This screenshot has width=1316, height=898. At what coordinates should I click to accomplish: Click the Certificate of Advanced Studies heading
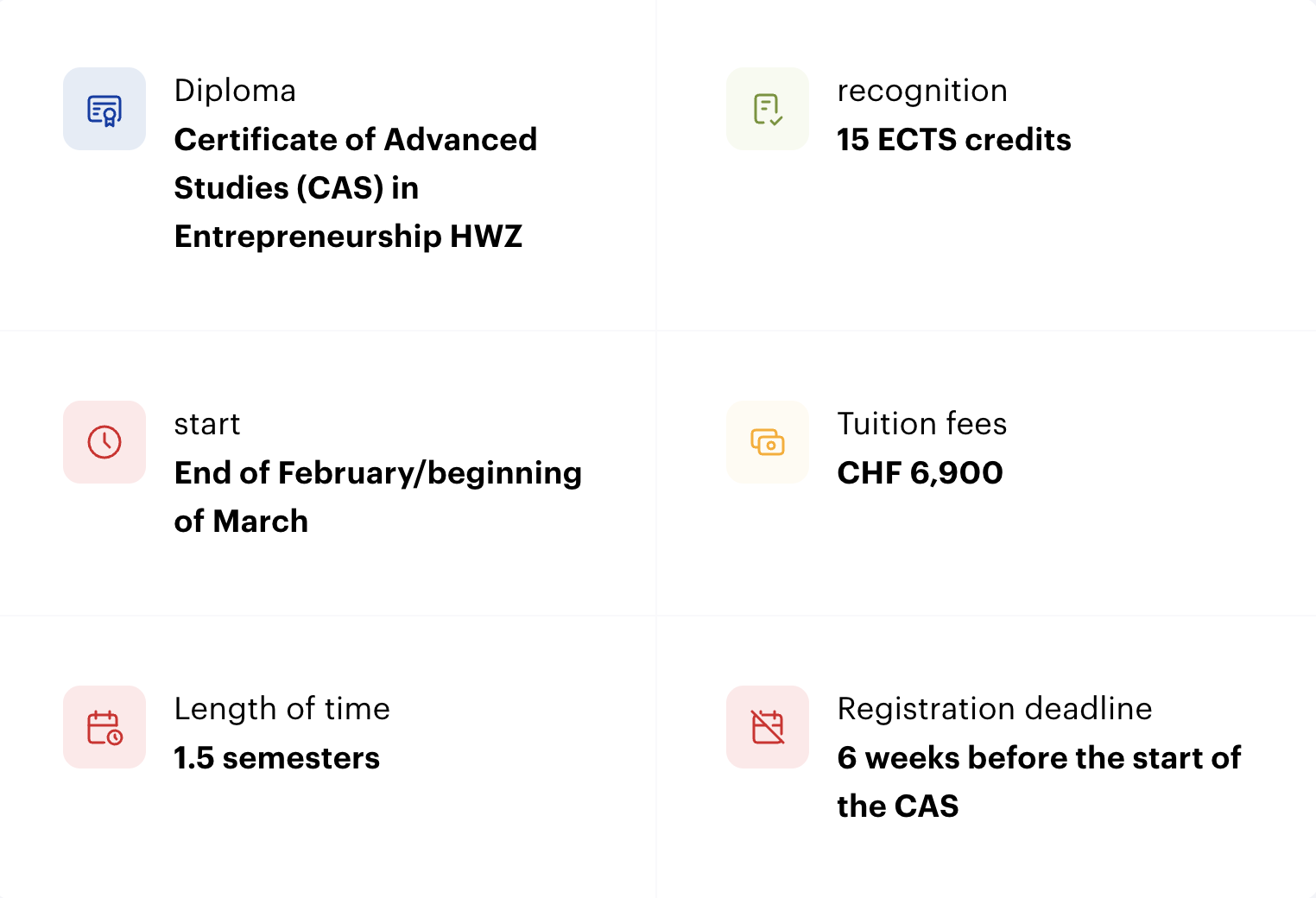(356, 187)
